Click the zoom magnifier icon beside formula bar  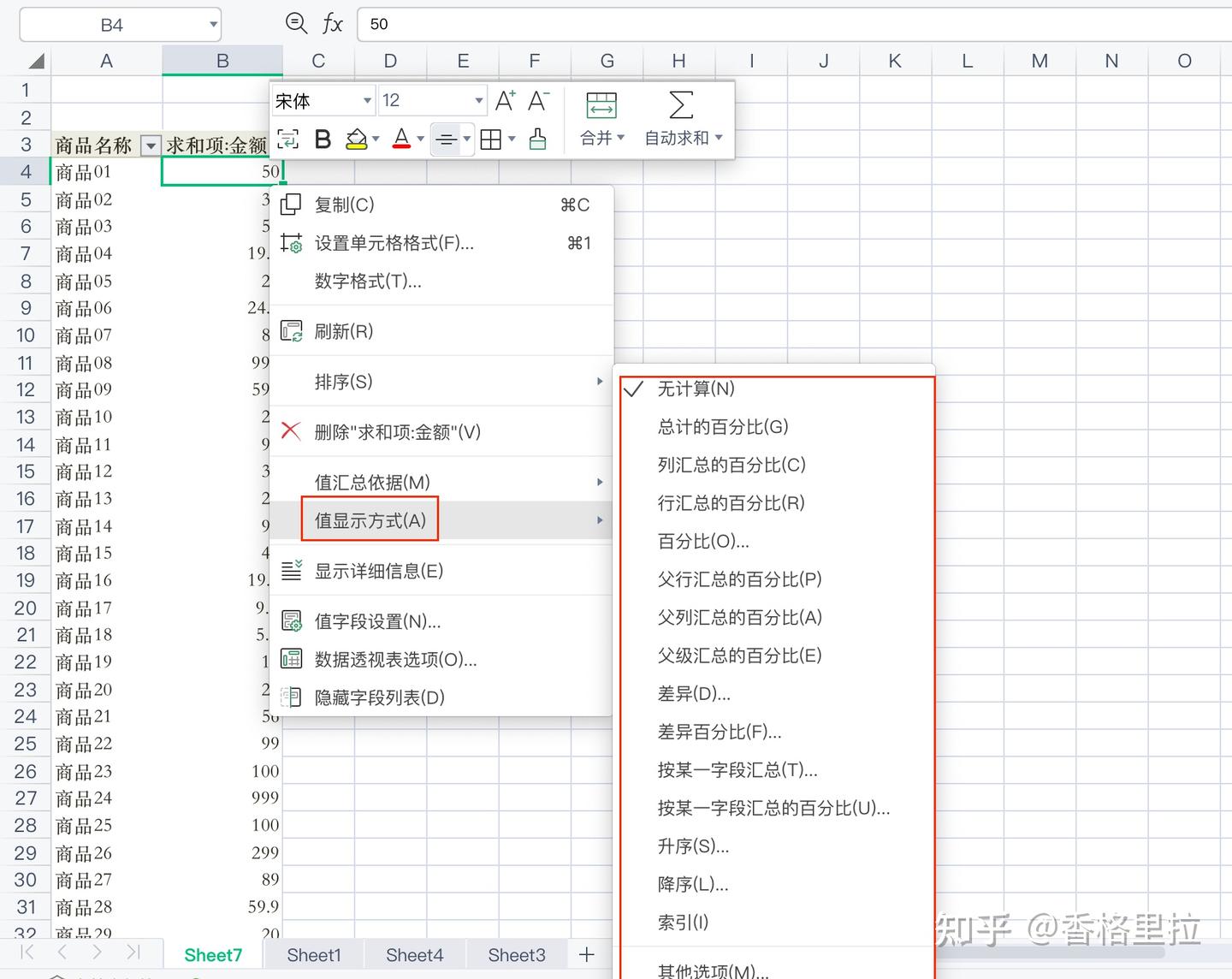click(296, 23)
